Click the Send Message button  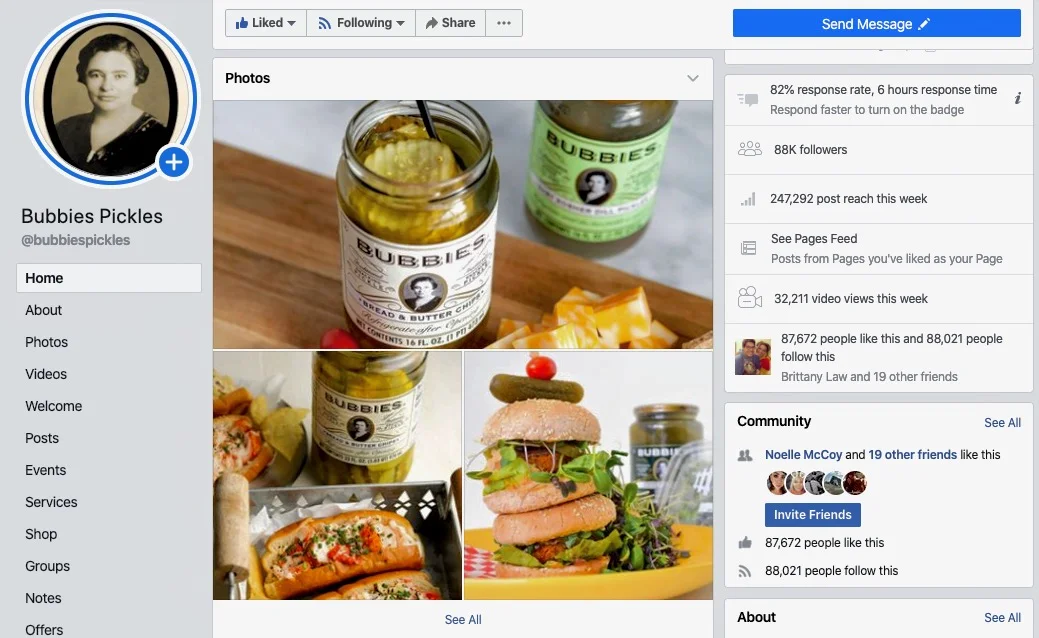(x=877, y=24)
